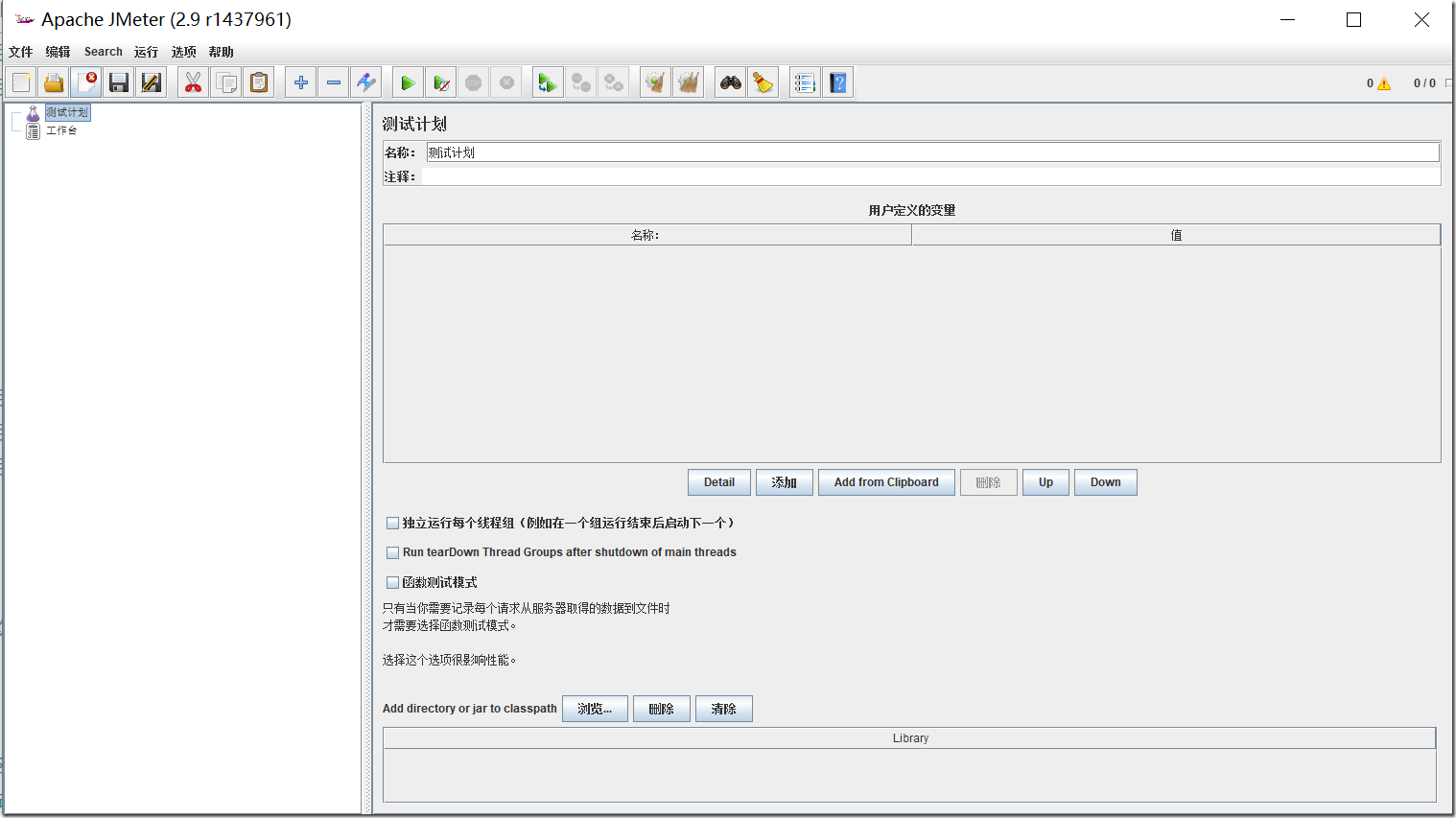
Task: Click the Save As pencil-floppy icon
Action: [152, 82]
